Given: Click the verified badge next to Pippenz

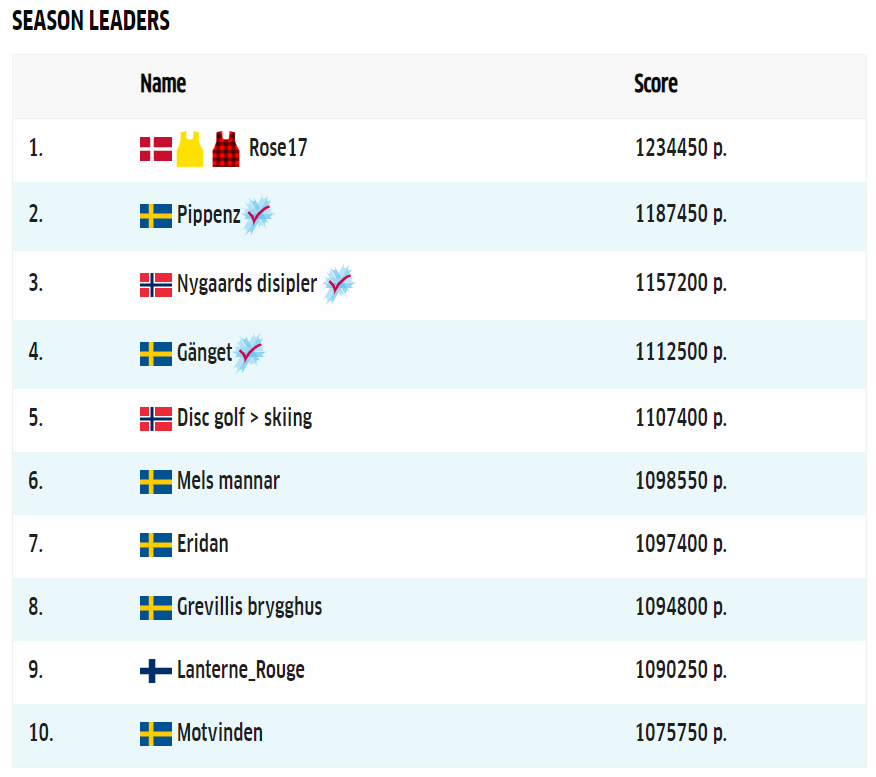Looking at the screenshot, I should (259, 214).
